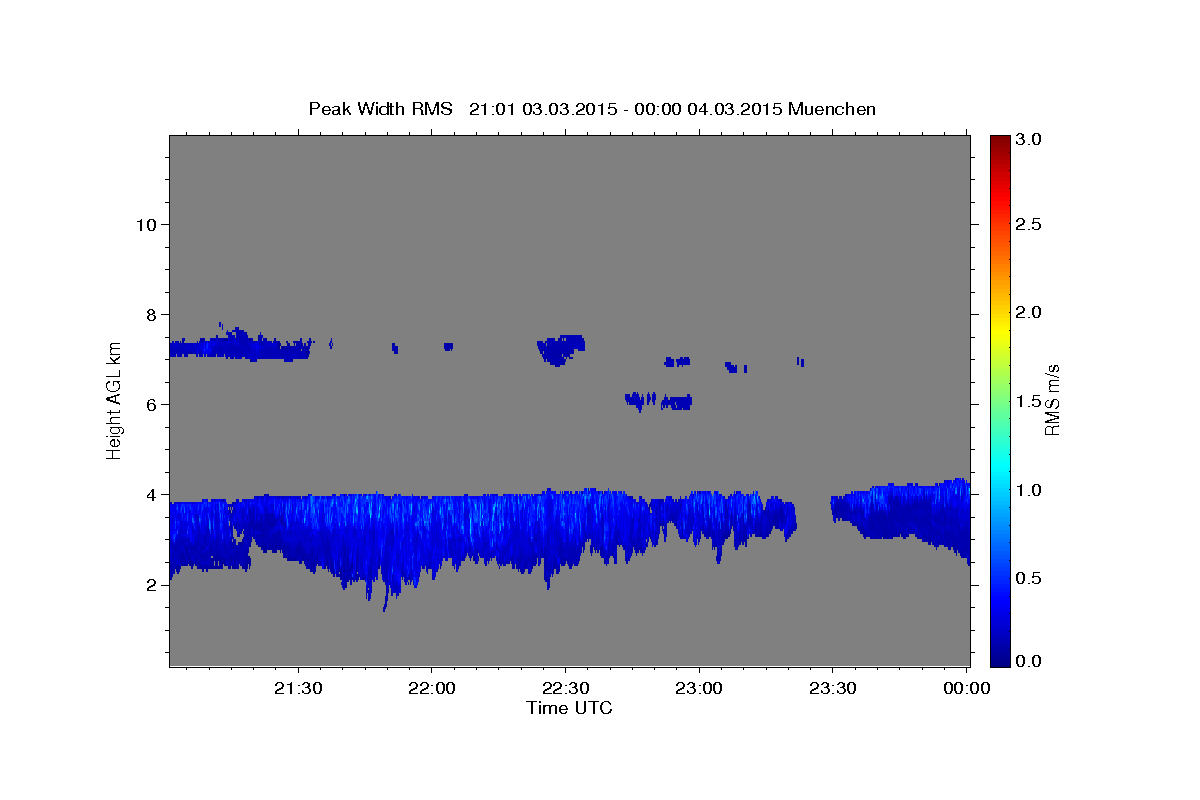Click the colorbar value 0.0

[x=1028, y=661]
